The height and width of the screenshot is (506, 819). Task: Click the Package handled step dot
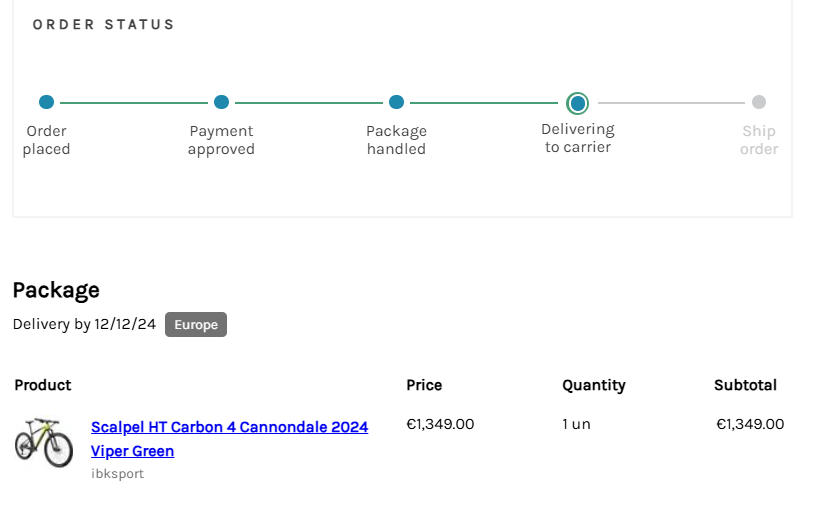click(x=397, y=102)
